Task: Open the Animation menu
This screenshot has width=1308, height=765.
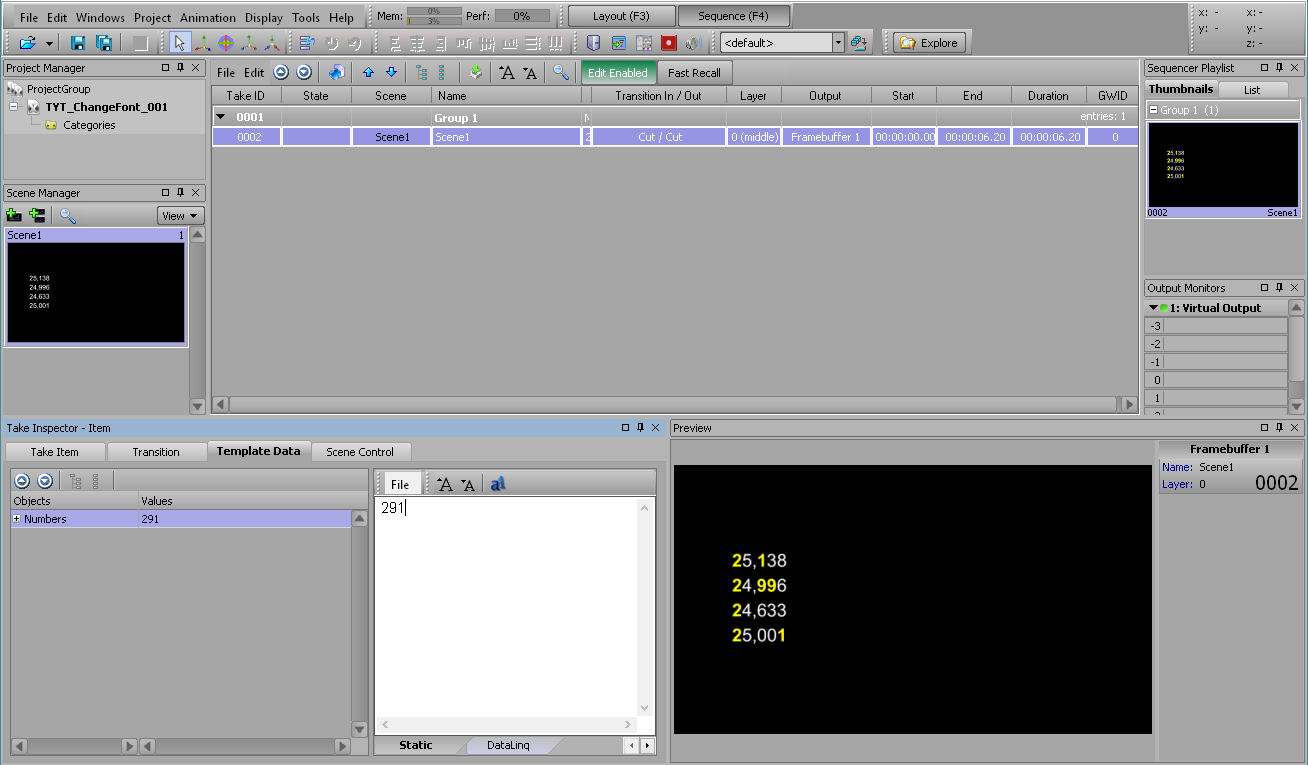Action: [208, 18]
